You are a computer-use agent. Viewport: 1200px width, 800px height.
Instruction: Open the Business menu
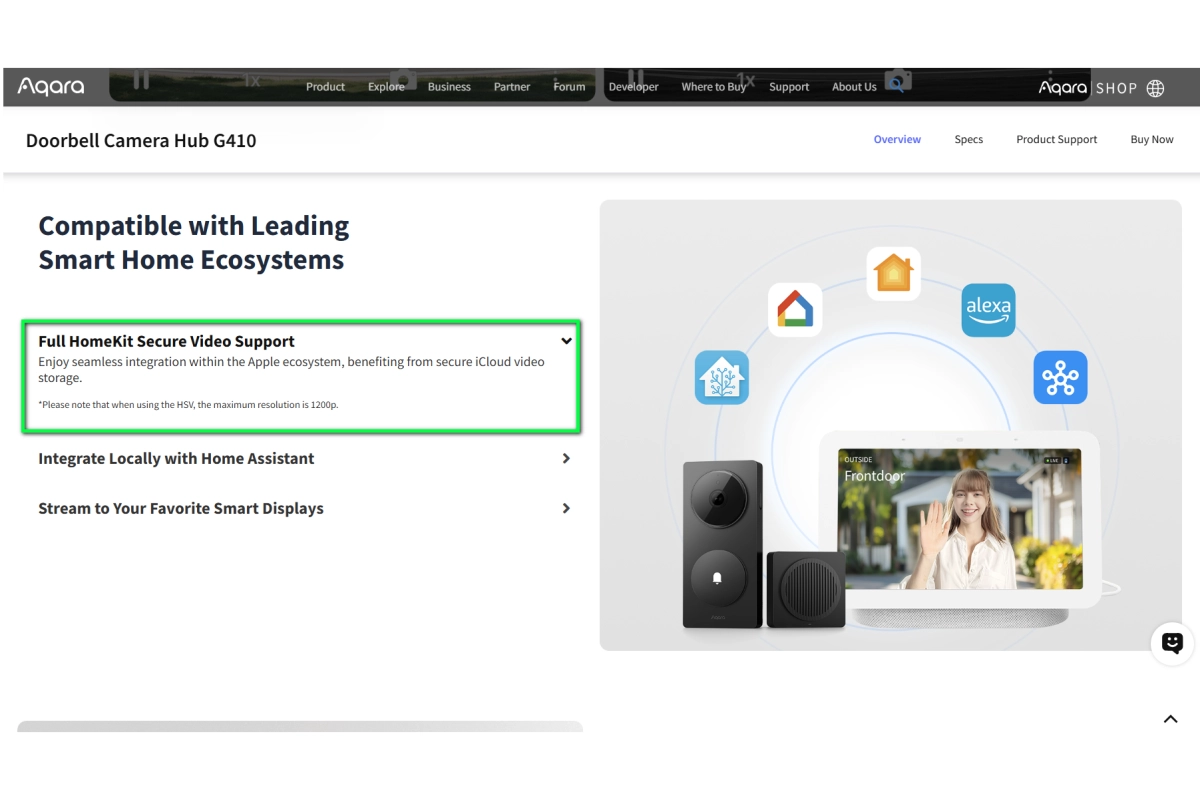449,87
